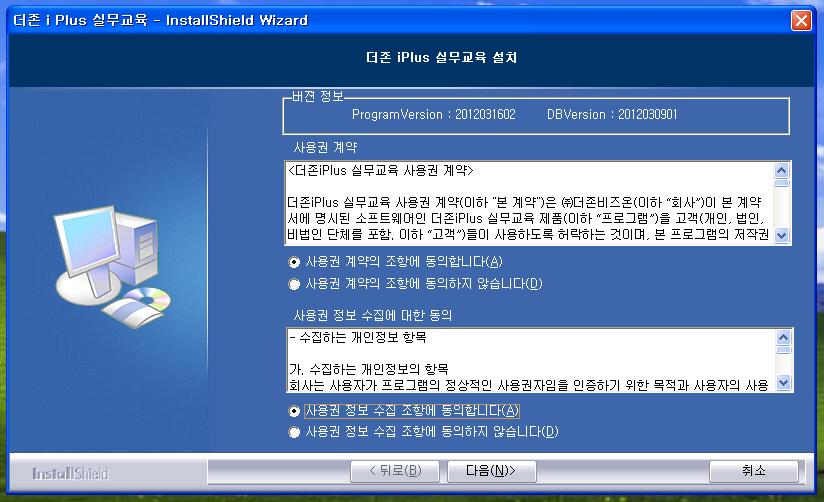Click the 사용권 계약 section label

tap(325, 148)
